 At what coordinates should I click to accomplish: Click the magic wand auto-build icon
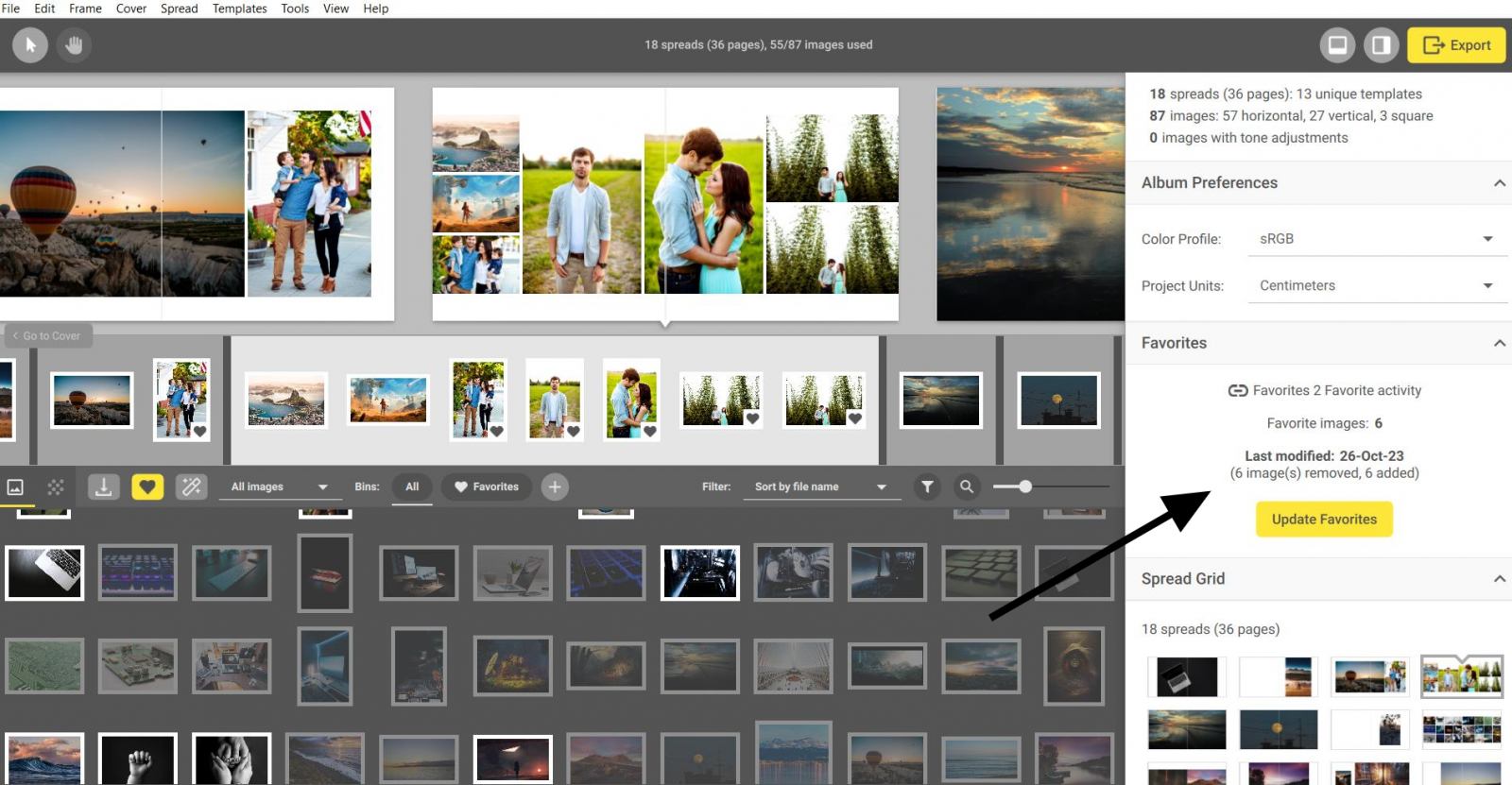click(x=191, y=487)
